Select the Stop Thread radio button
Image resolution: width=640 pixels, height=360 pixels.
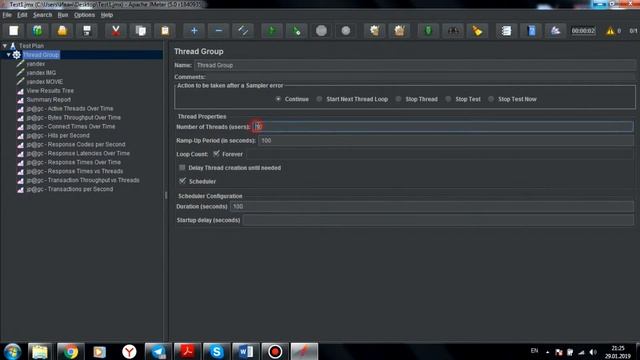point(398,99)
